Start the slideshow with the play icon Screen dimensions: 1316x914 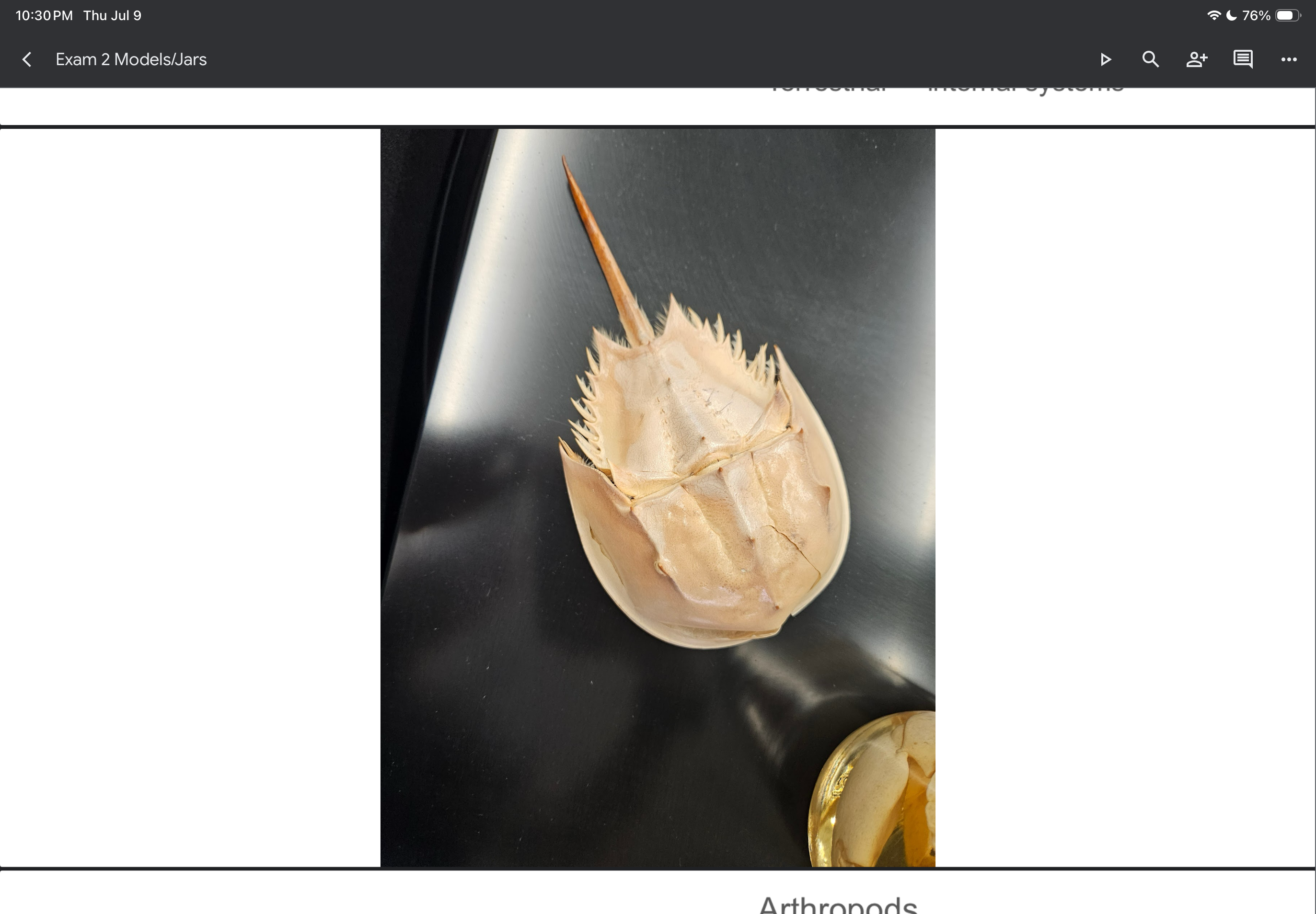point(1106,59)
